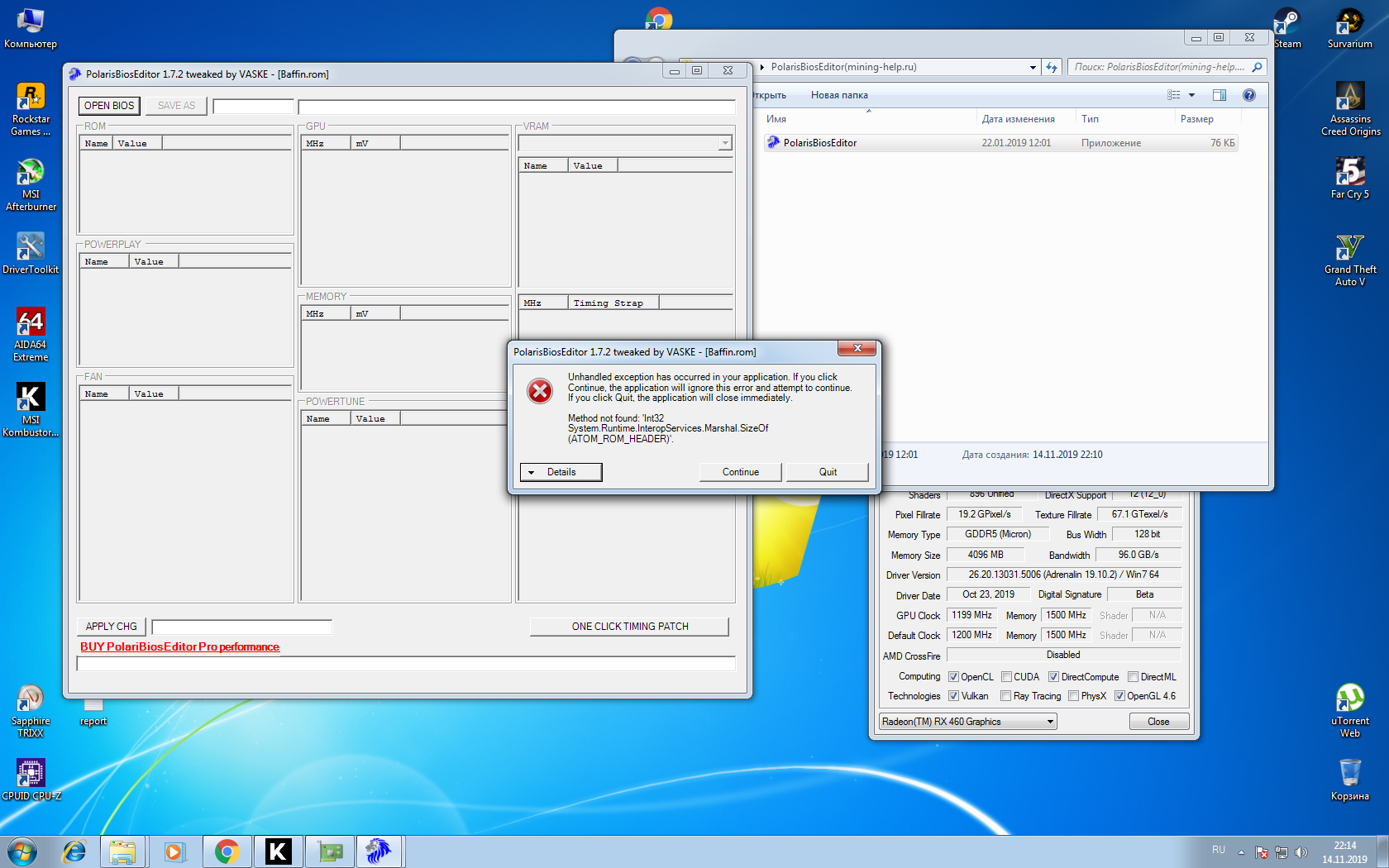Show hidden tray icons arrow
Viewport: 1389px width, 868px height.
tap(1241, 852)
